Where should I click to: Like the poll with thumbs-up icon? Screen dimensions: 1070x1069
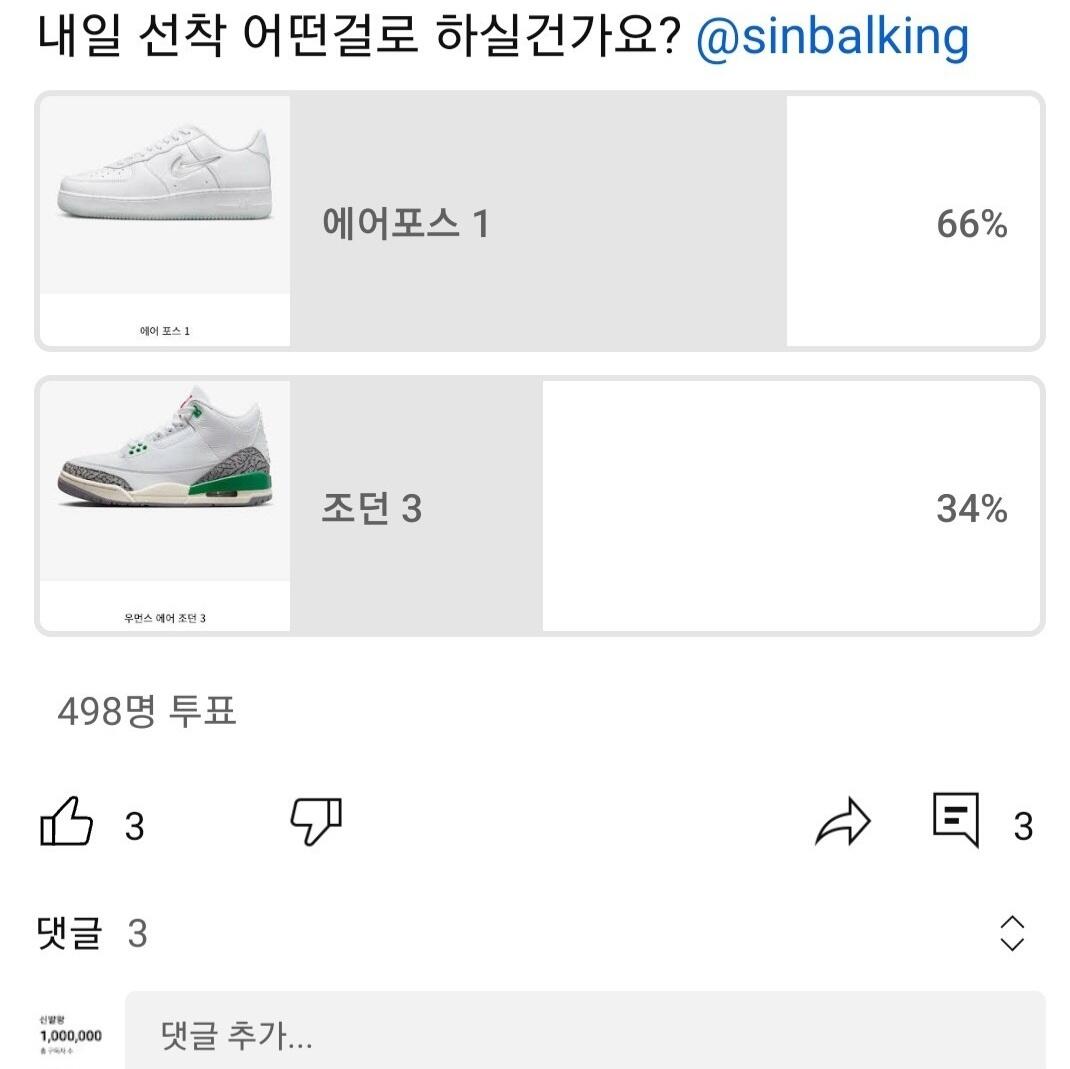click(66, 823)
